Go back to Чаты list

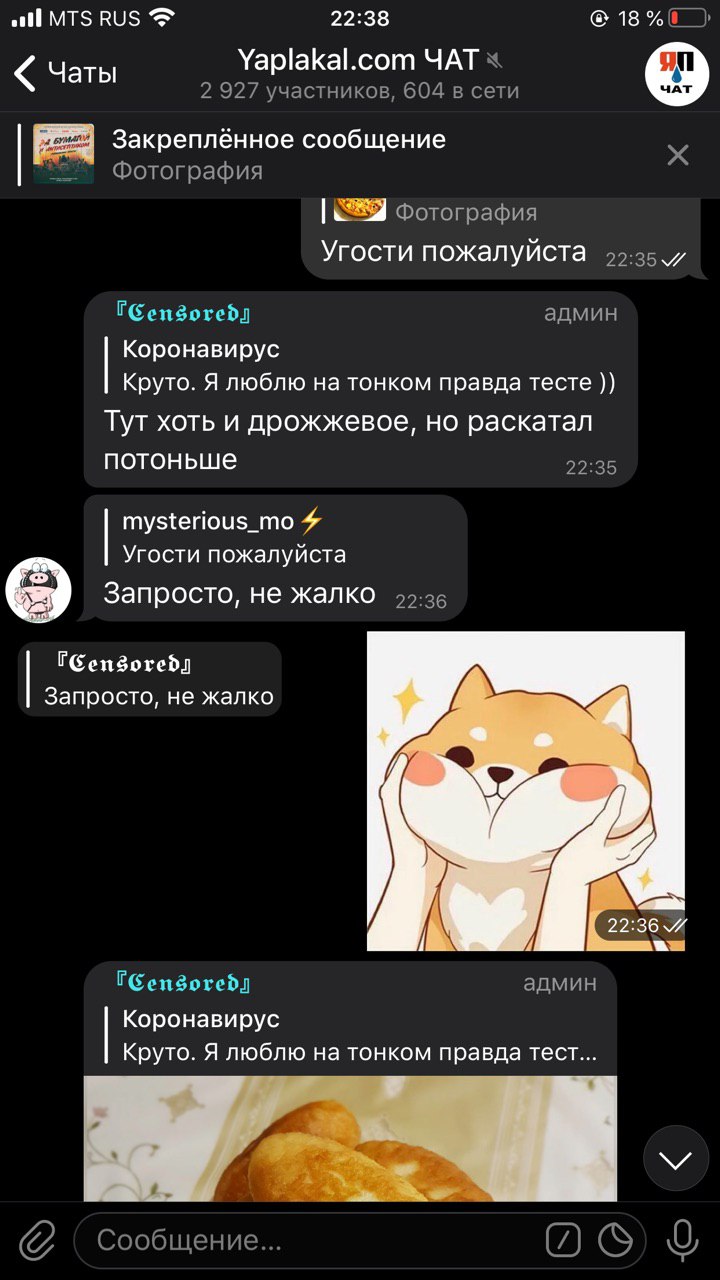[x=65, y=73]
